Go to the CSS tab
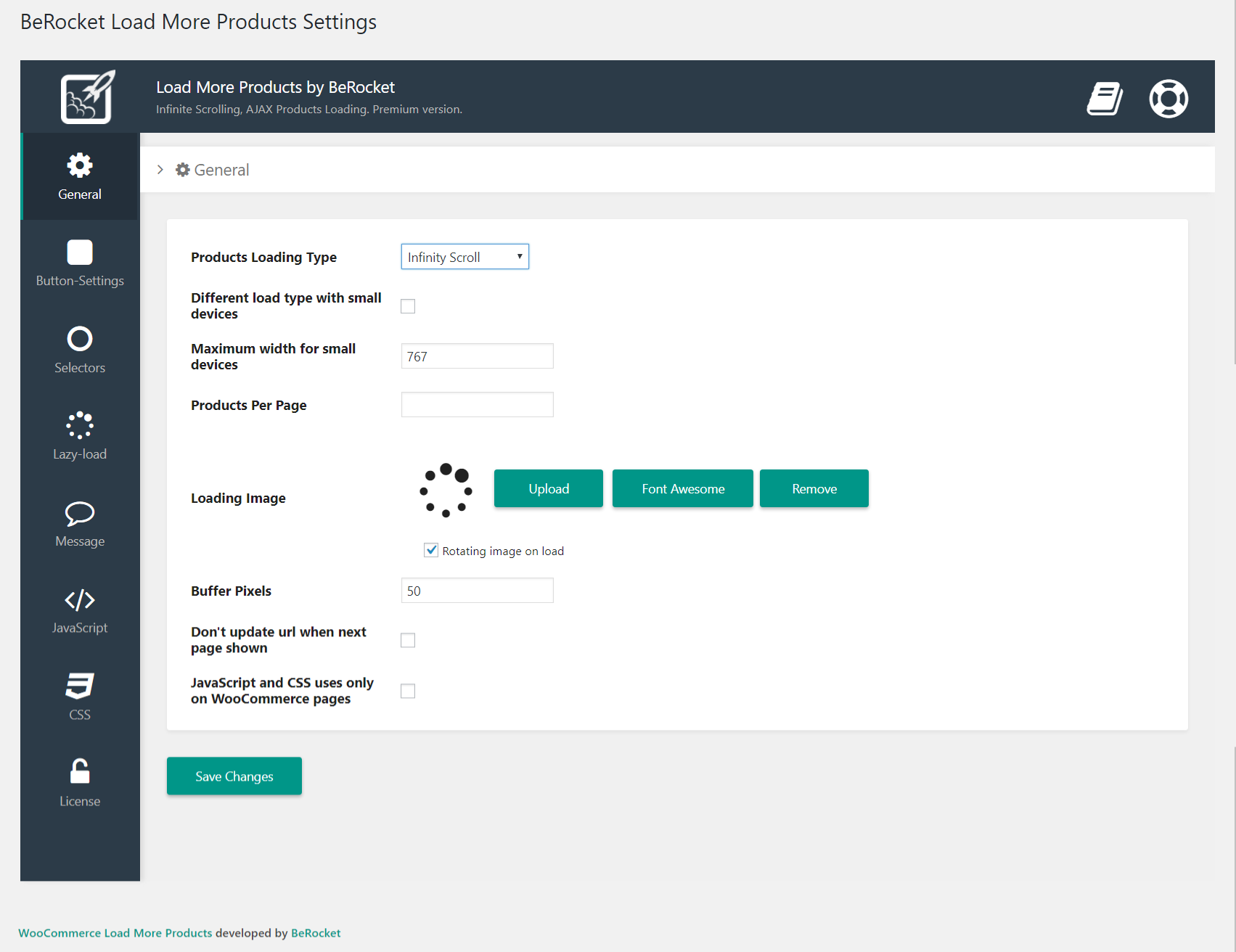Image resolution: width=1236 pixels, height=952 pixels. (x=80, y=697)
